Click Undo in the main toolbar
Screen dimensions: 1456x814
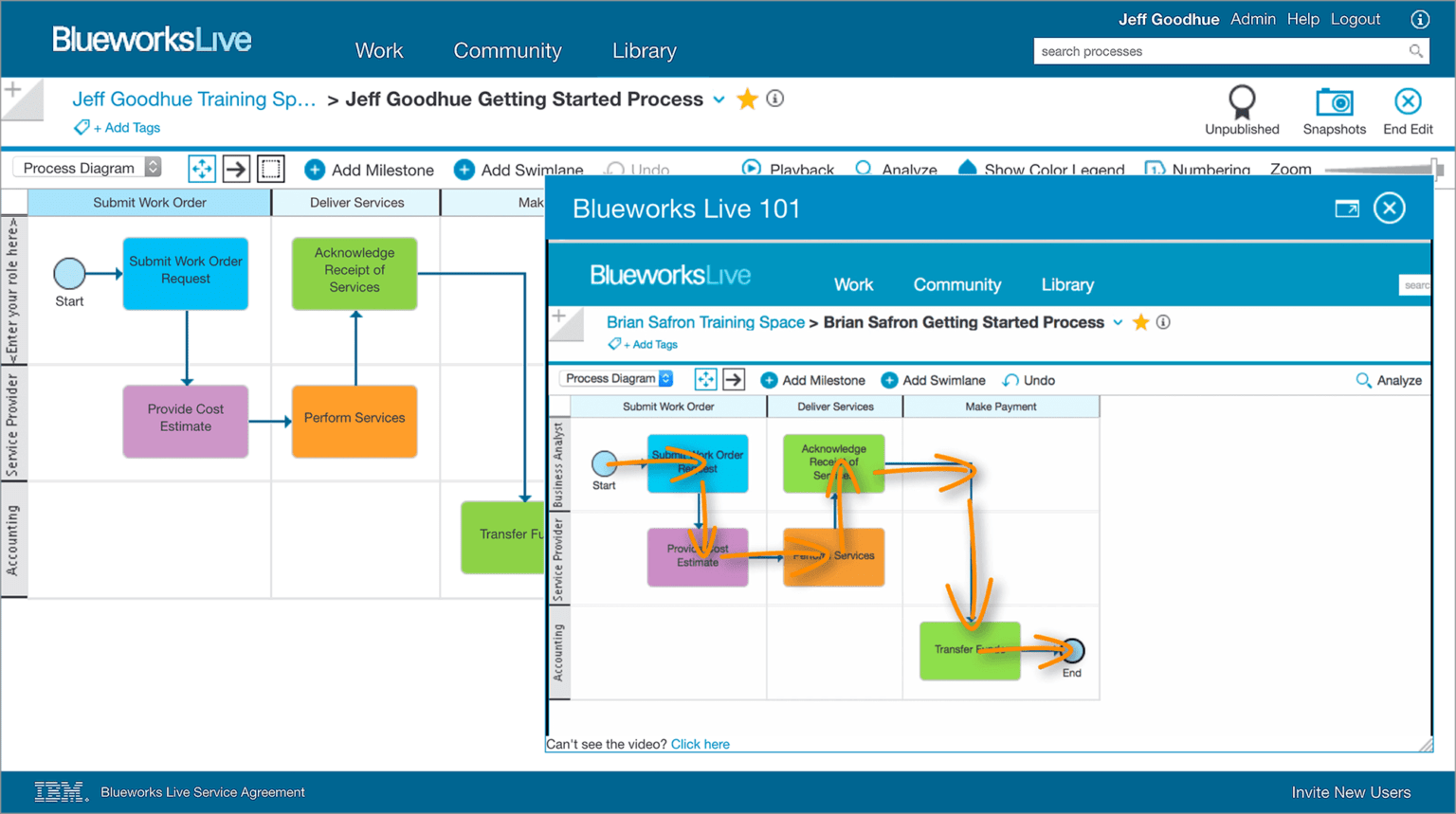tap(638, 170)
